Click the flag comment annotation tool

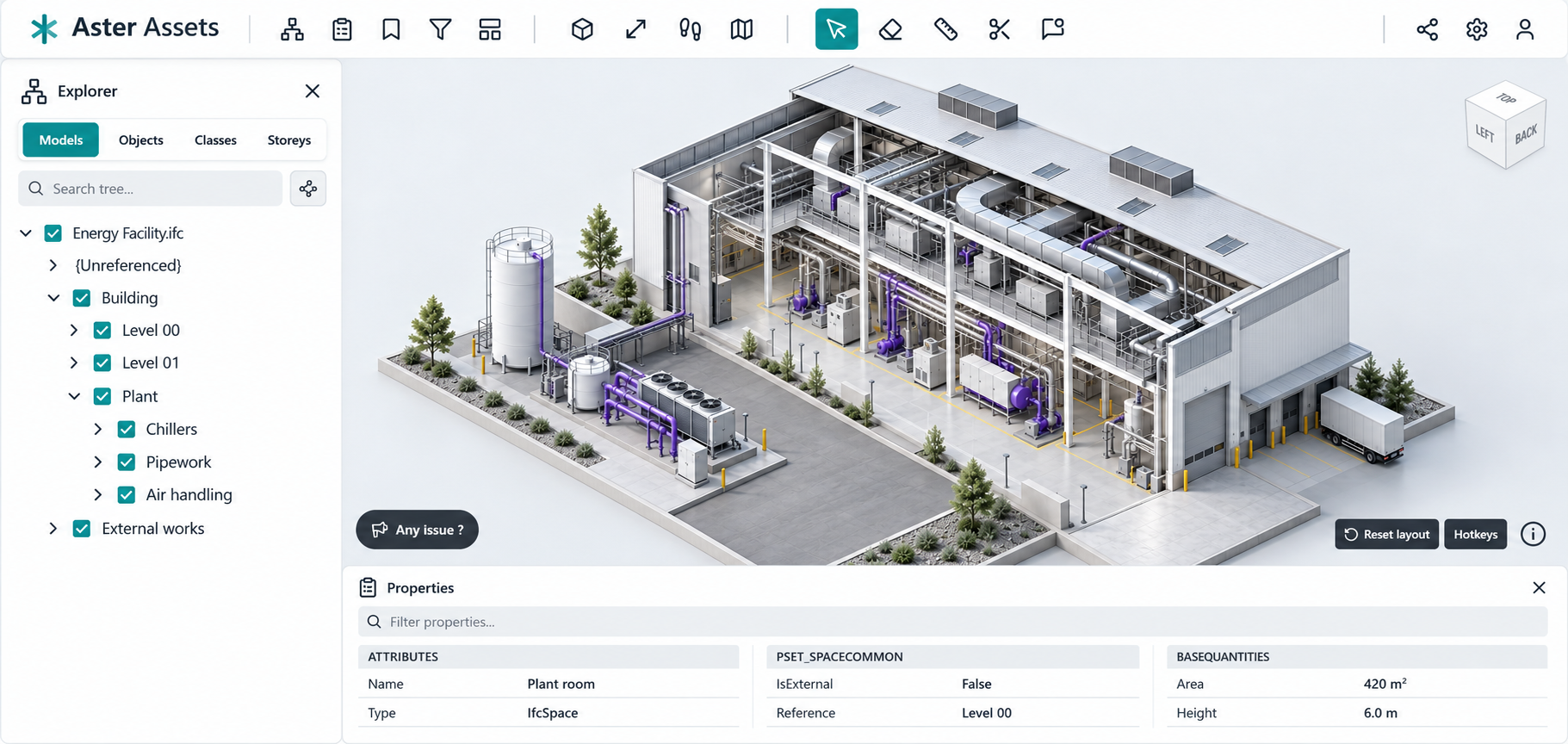point(1052,29)
